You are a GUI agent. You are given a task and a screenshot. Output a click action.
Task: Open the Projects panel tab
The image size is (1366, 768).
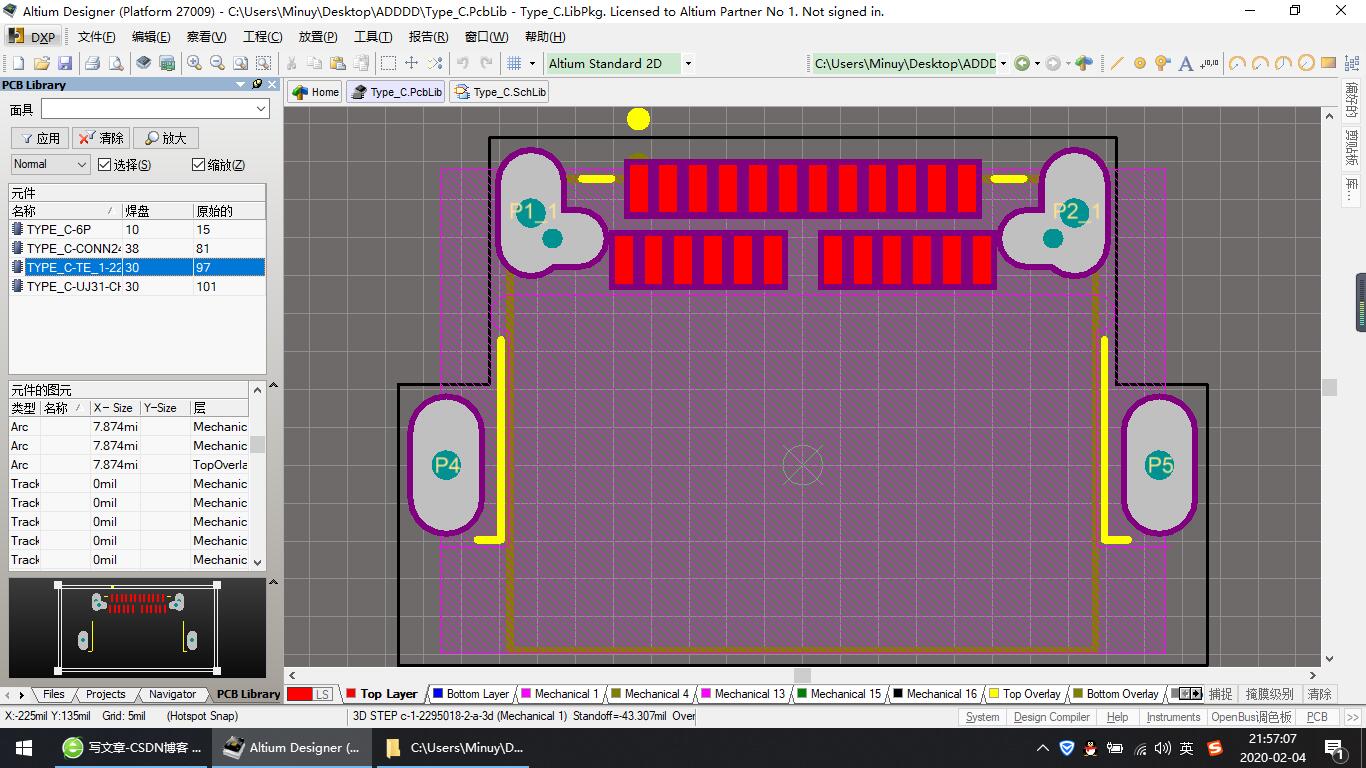106,694
